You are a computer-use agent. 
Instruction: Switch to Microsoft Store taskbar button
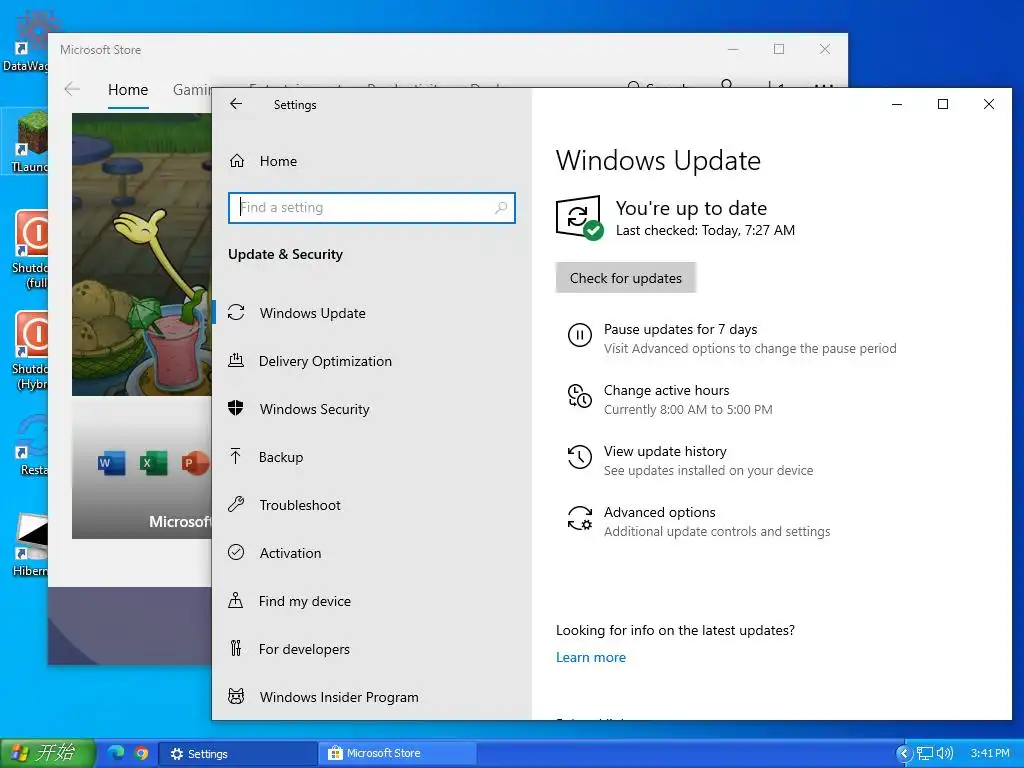tap(396, 754)
